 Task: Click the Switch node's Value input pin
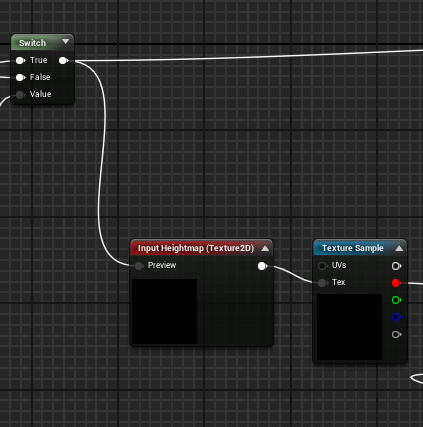[x=20, y=95]
